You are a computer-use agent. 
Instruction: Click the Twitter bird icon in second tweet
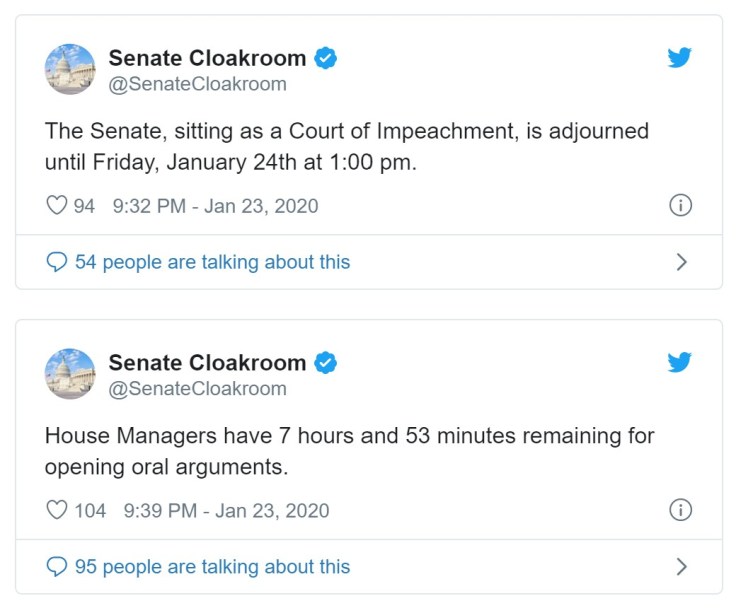point(680,362)
